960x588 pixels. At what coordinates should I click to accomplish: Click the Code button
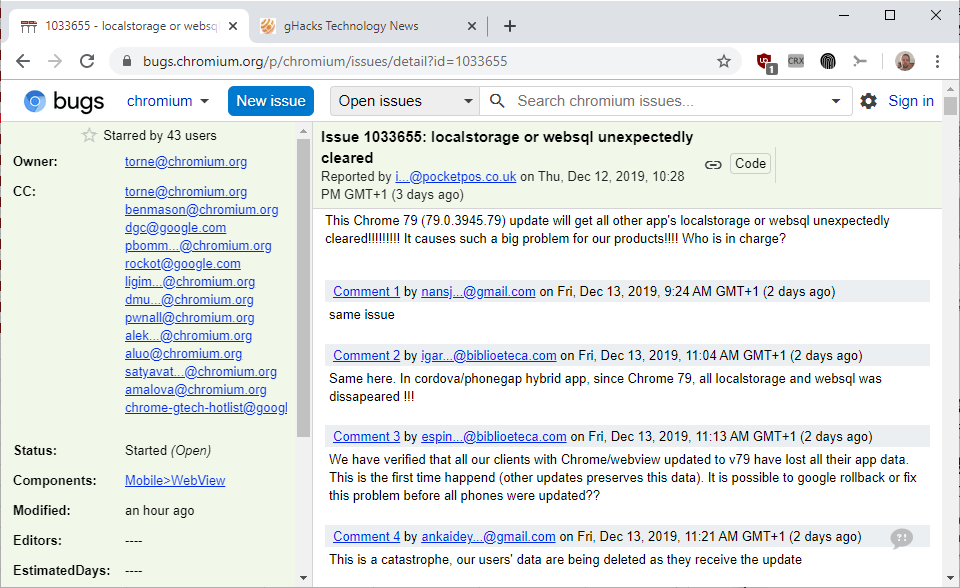click(x=750, y=164)
